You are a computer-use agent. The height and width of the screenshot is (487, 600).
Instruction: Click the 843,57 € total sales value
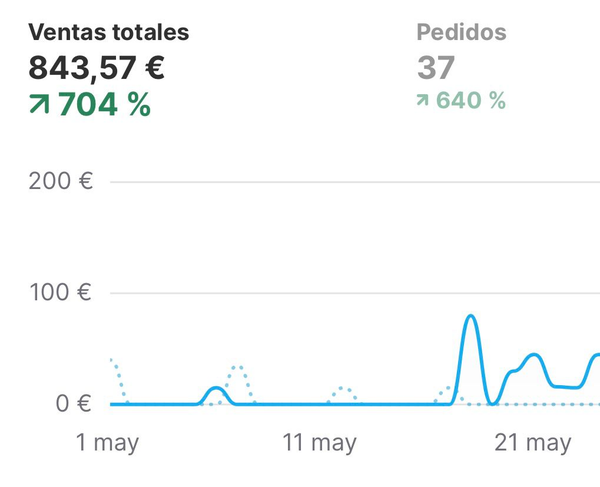[96, 68]
